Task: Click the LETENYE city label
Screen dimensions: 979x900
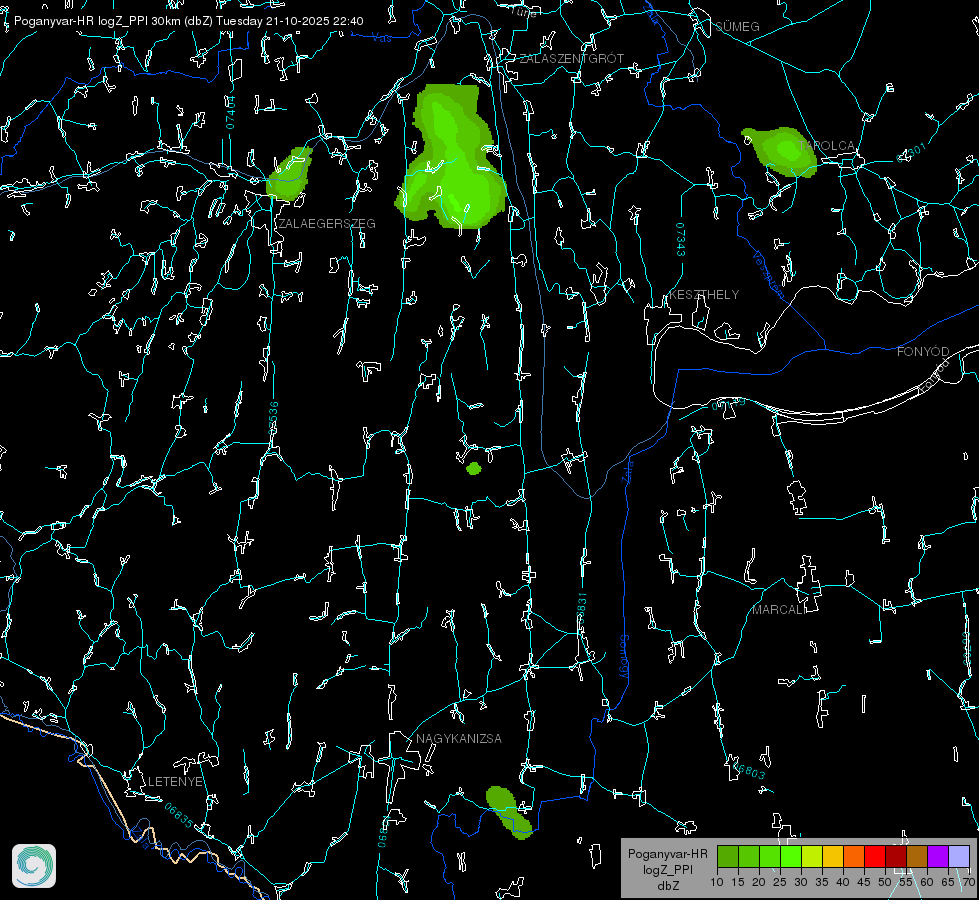Action: (x=175, y=782)
